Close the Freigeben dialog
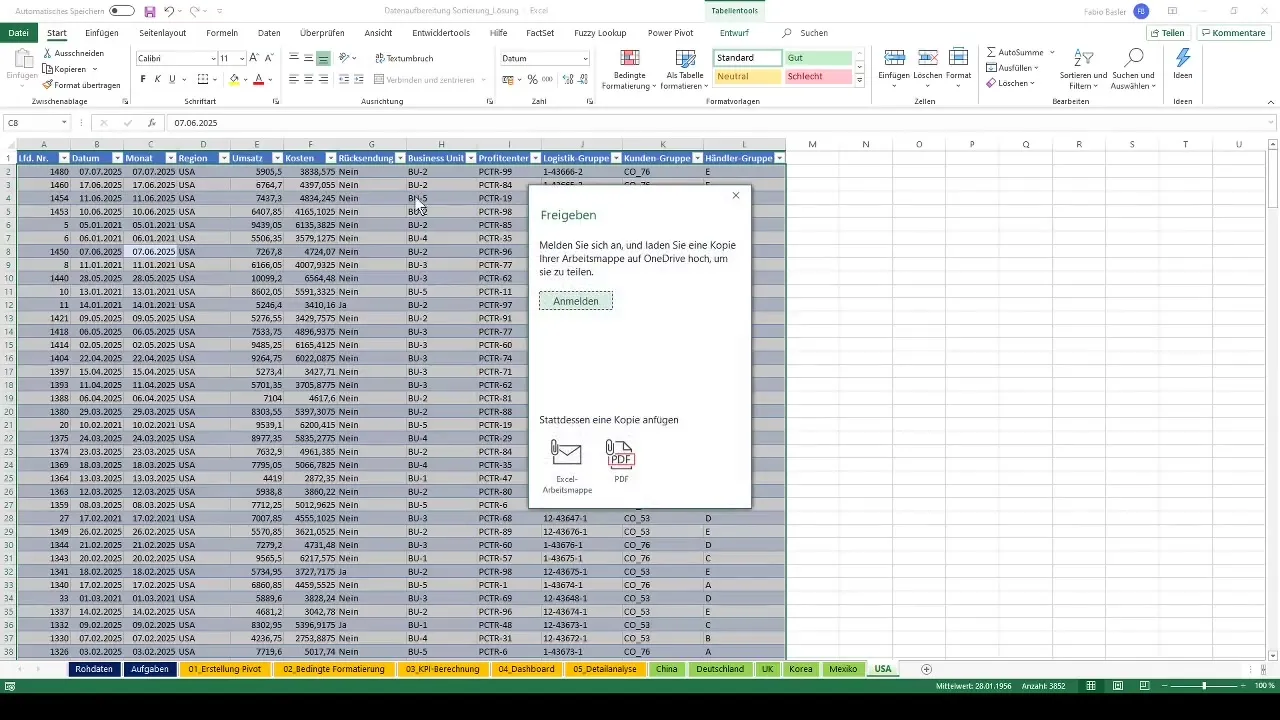The height and width of the screenshot is (720, 1280). pyautogui.click(x=736, y=195)
